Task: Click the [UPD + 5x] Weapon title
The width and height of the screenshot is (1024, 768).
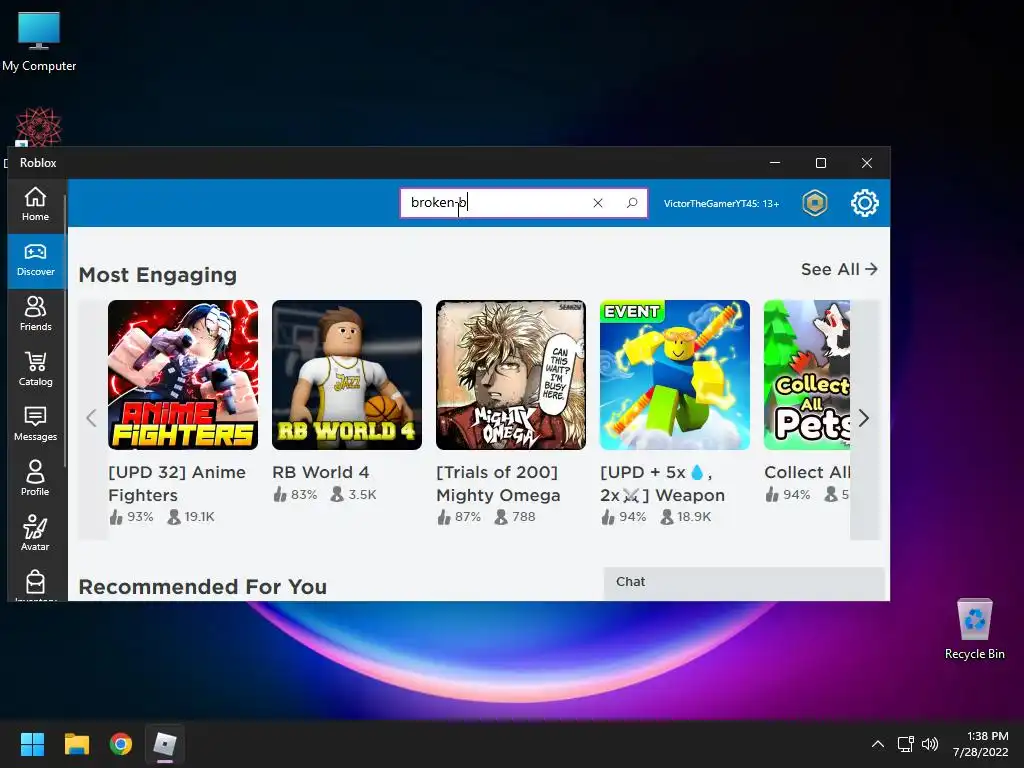Action: pos(662,483)
